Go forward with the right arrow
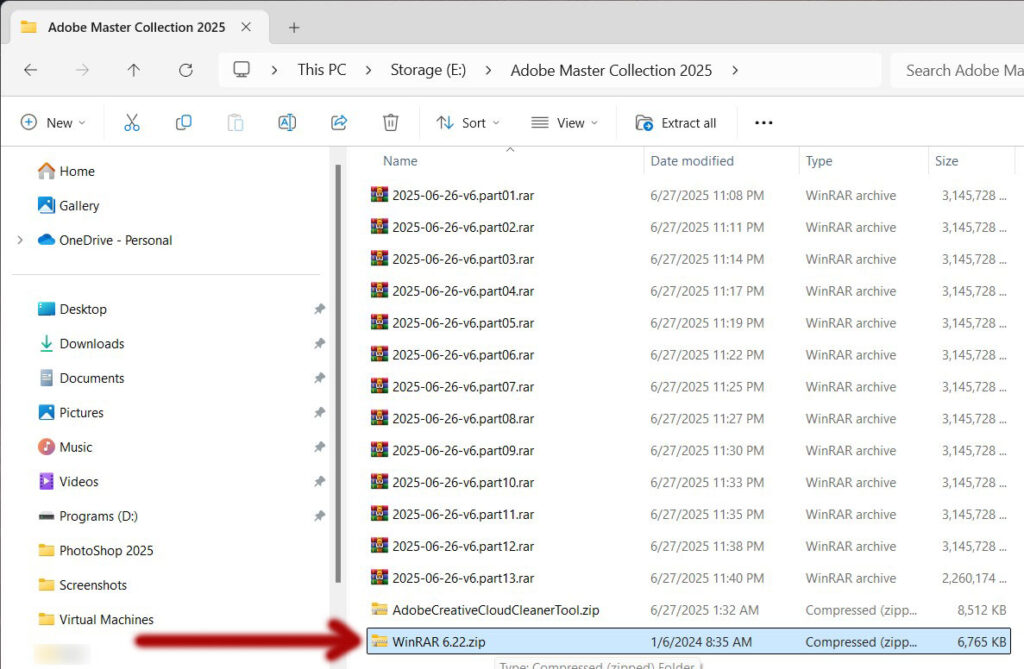The height and width of the screenshot is (669, 1024). pos(82,70)
